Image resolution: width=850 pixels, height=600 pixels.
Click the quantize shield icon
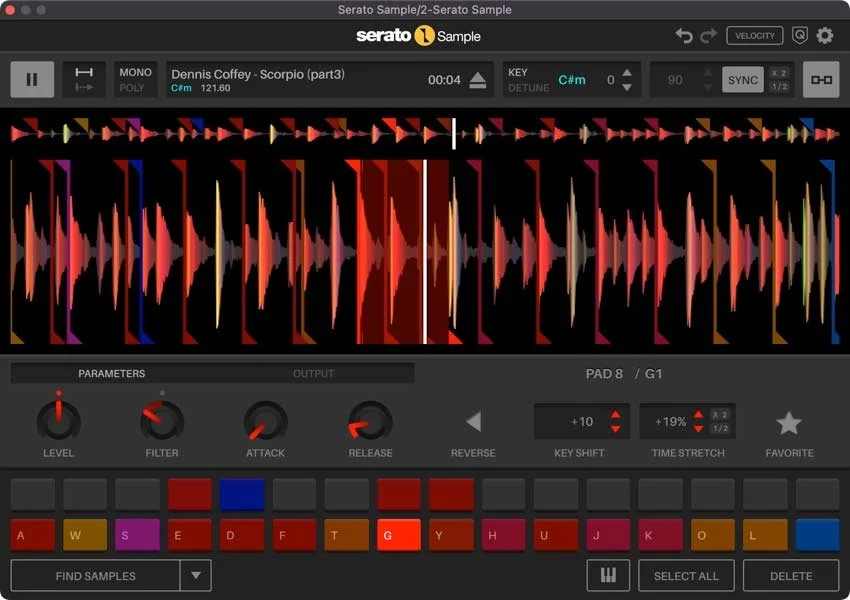click(799, 35)
